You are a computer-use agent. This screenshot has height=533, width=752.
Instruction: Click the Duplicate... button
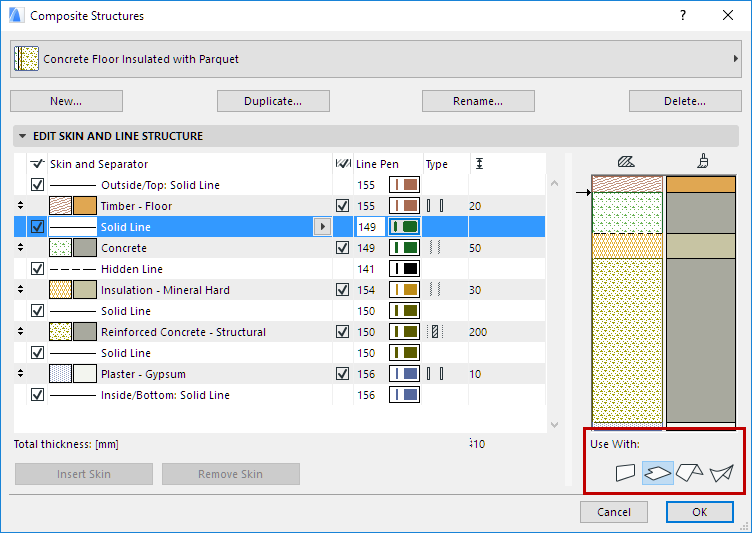(x=273, y=101)
